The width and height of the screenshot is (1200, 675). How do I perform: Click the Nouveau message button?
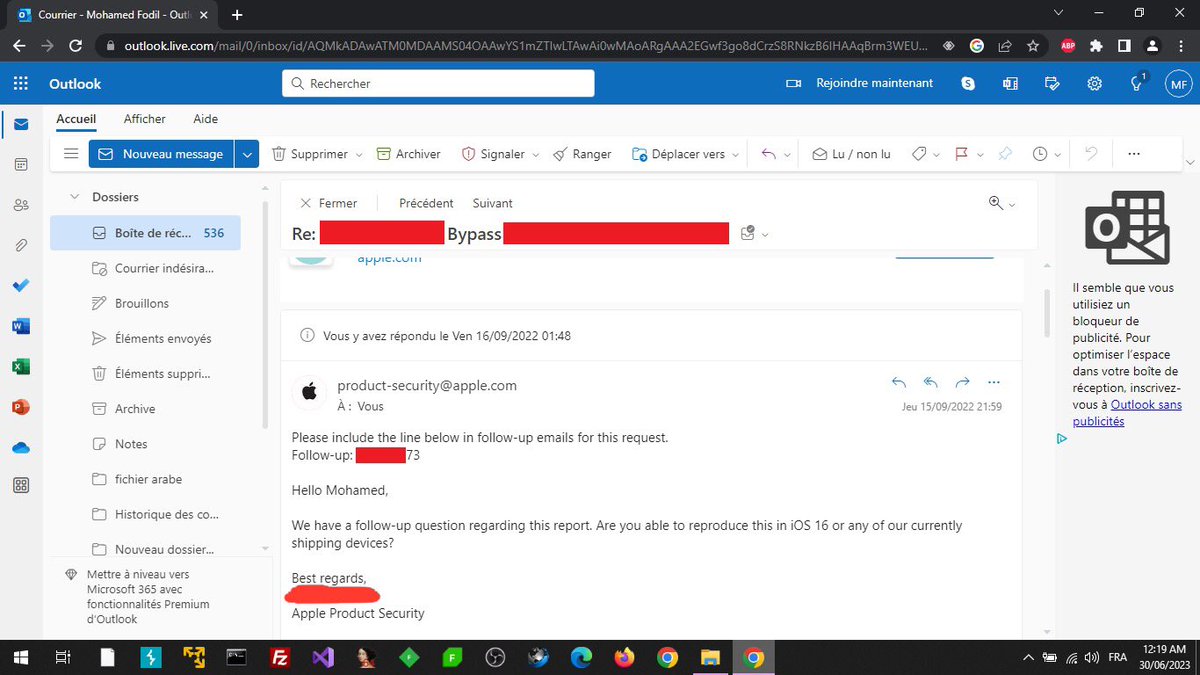tap(162, 154)
